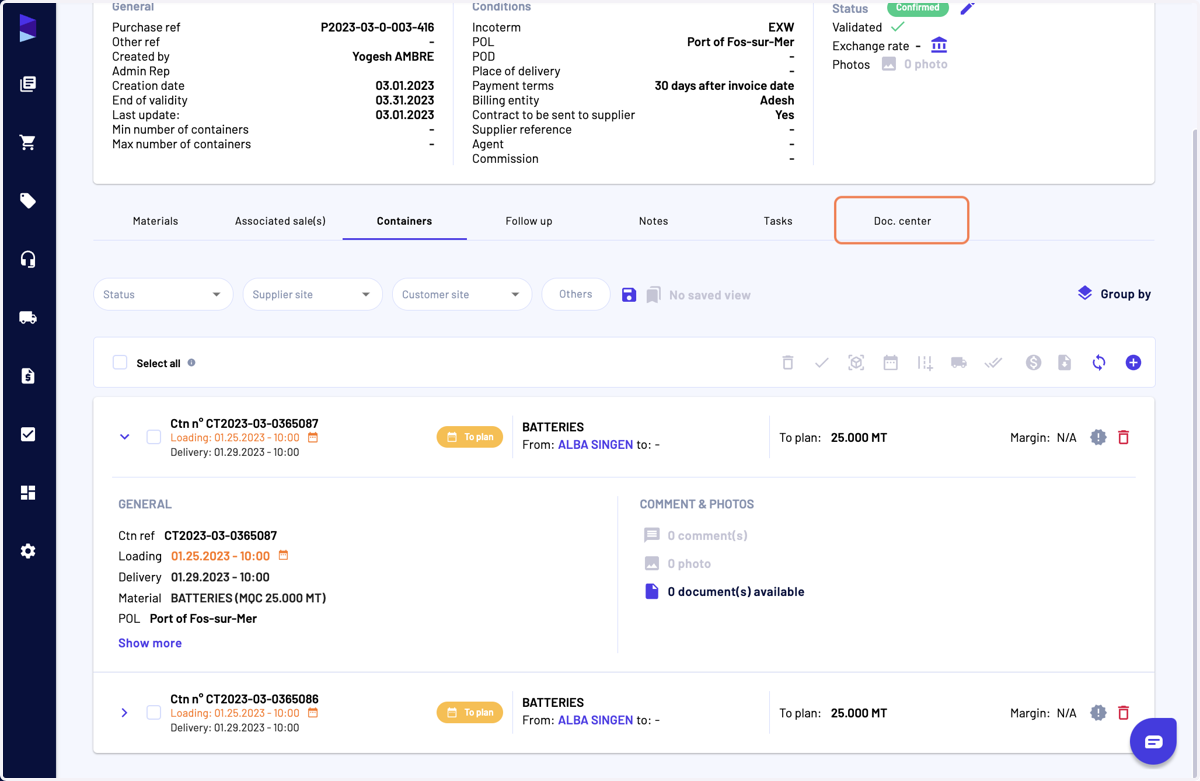1200x781 pixels.
Task: Open the price tag sidebar section
Action: [28, 201]
